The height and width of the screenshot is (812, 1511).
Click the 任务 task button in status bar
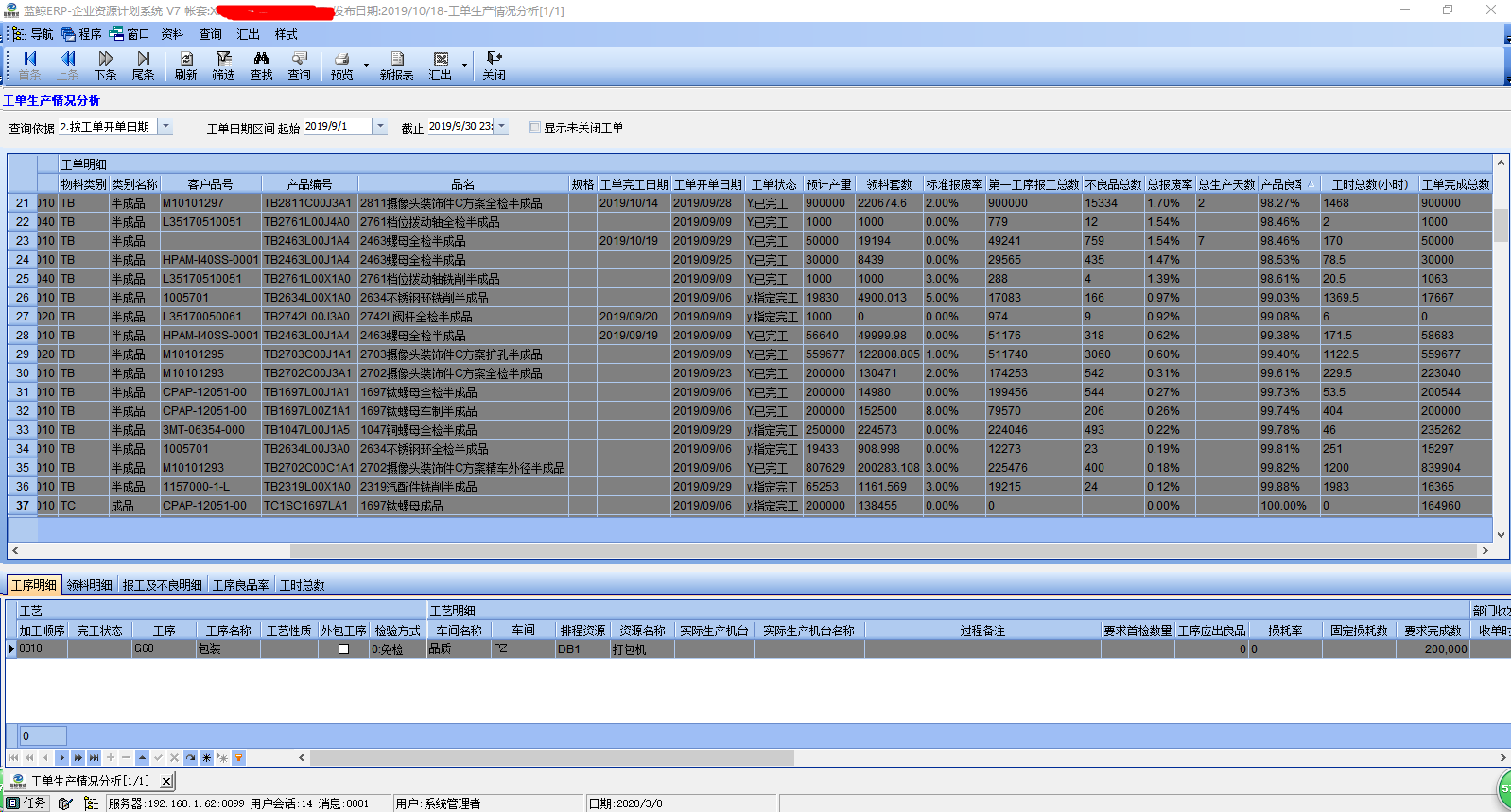click(x=27, y=803)
